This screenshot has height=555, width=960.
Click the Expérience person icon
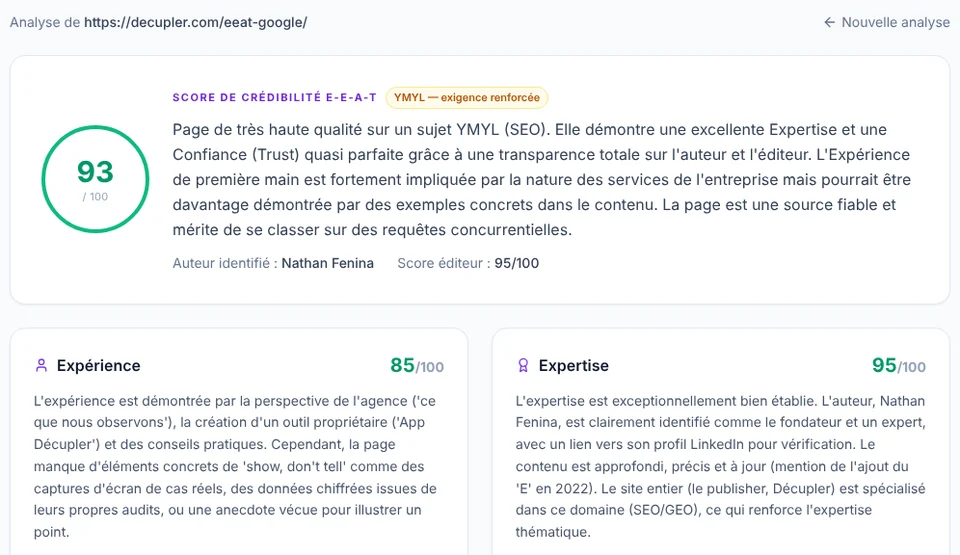[x=41, y=366]
